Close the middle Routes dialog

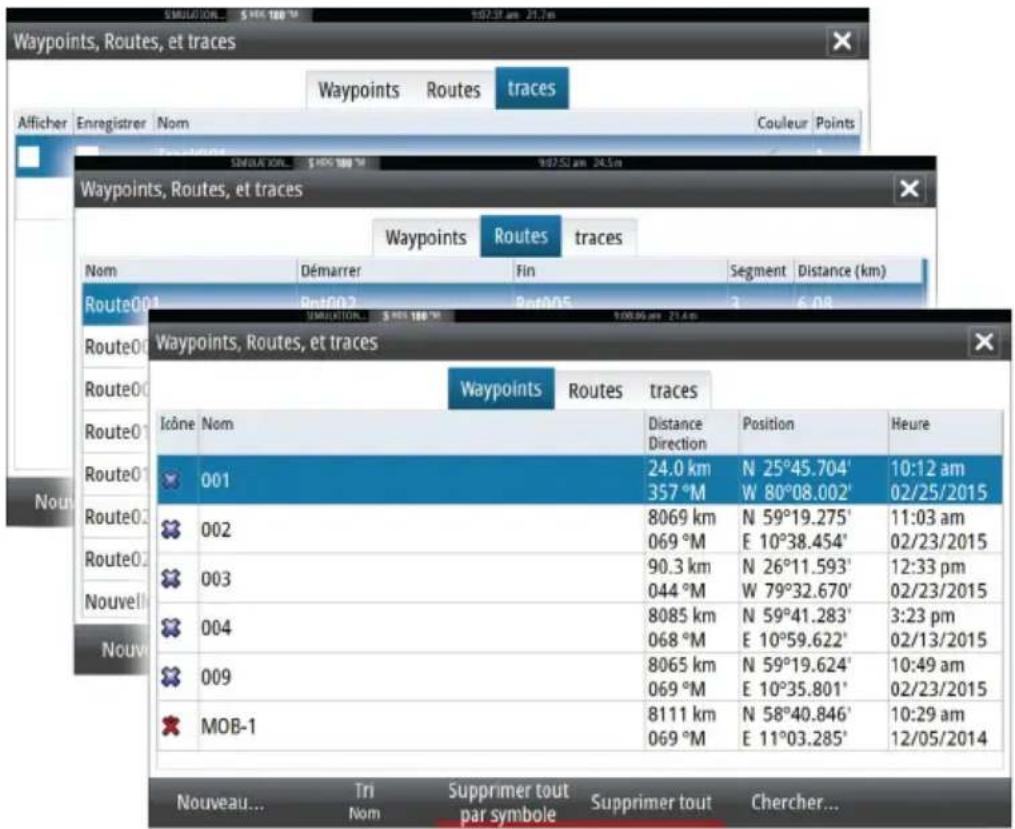tap(908, 189)
